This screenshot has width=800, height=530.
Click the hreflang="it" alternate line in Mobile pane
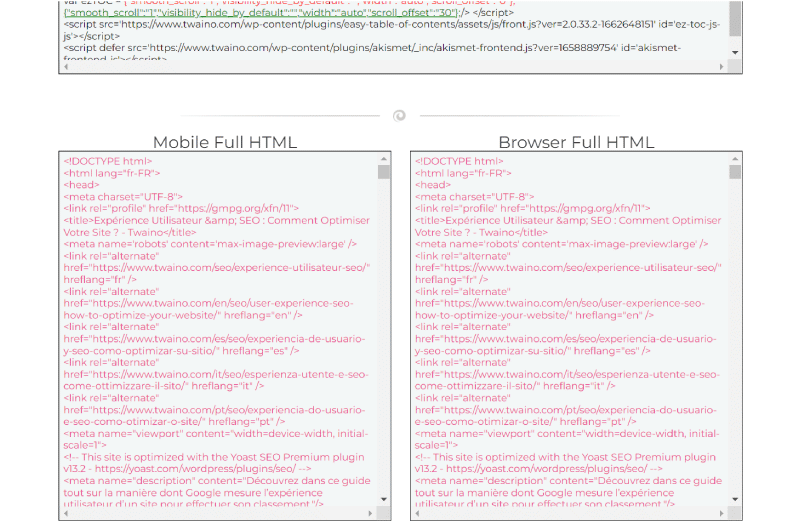216,374
